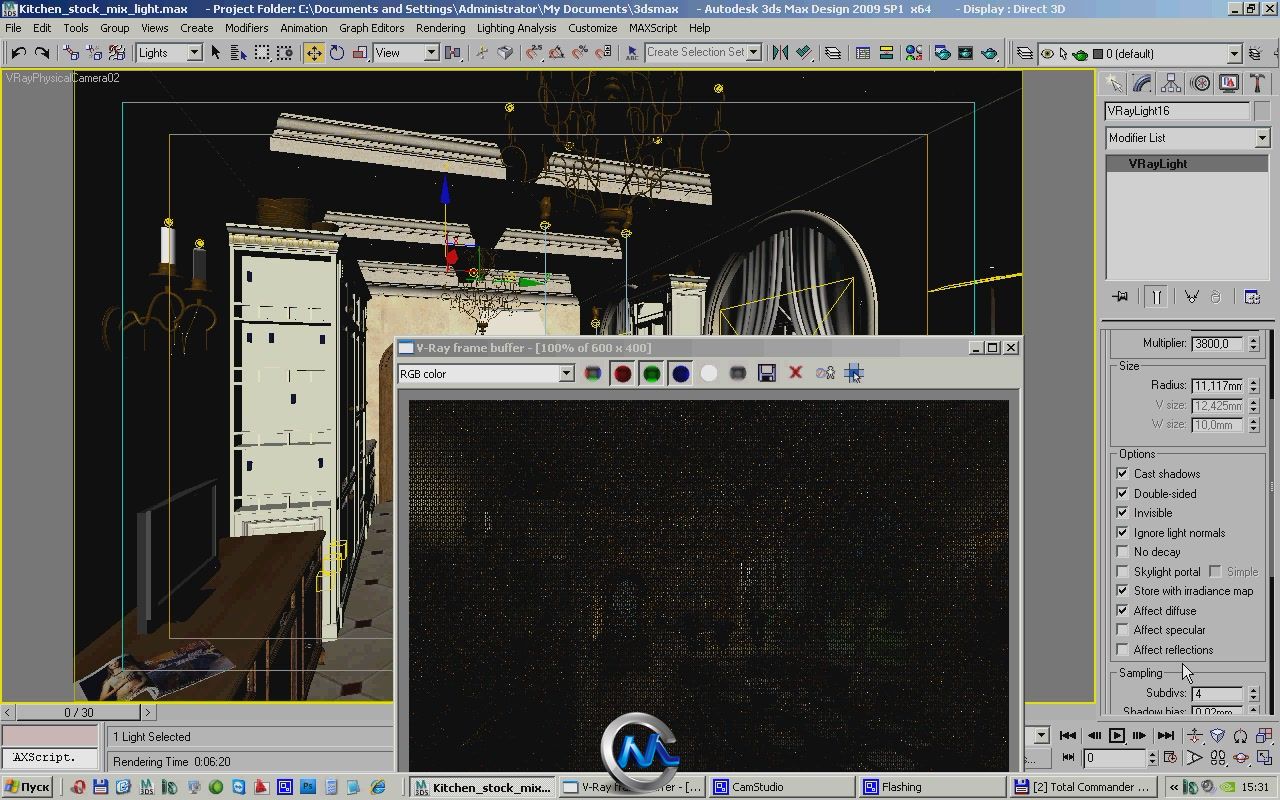Toggle the Cast shadows checkbox
Screen dimensions: 1280x800
1122,474
